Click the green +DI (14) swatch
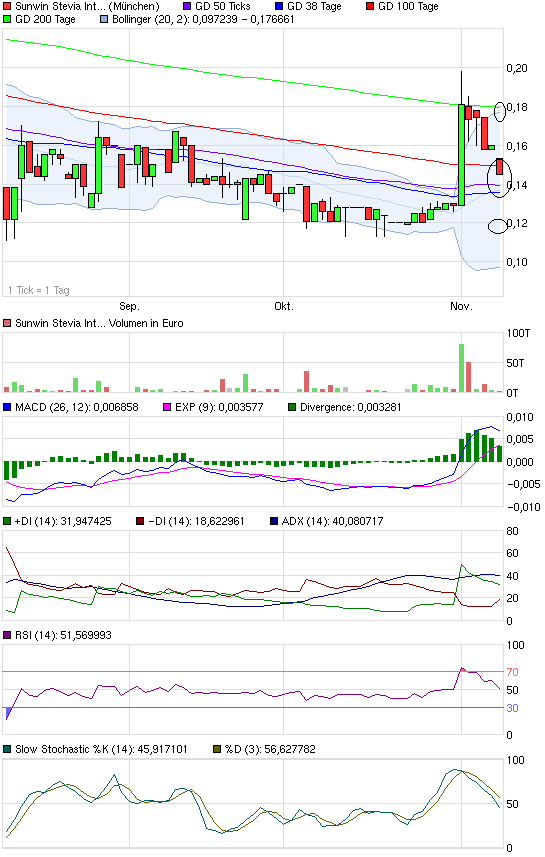 pyautogui.click(x=7, y=522)
